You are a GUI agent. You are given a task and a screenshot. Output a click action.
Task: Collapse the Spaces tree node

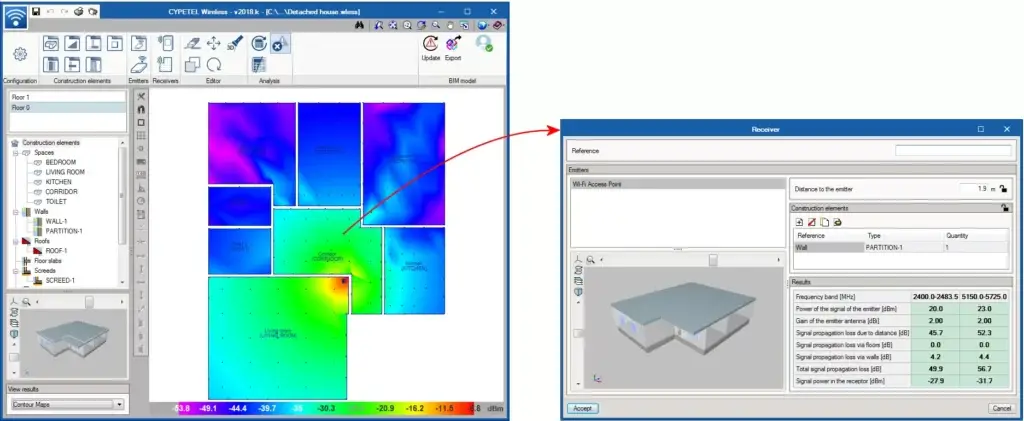[x=15, y=152]
